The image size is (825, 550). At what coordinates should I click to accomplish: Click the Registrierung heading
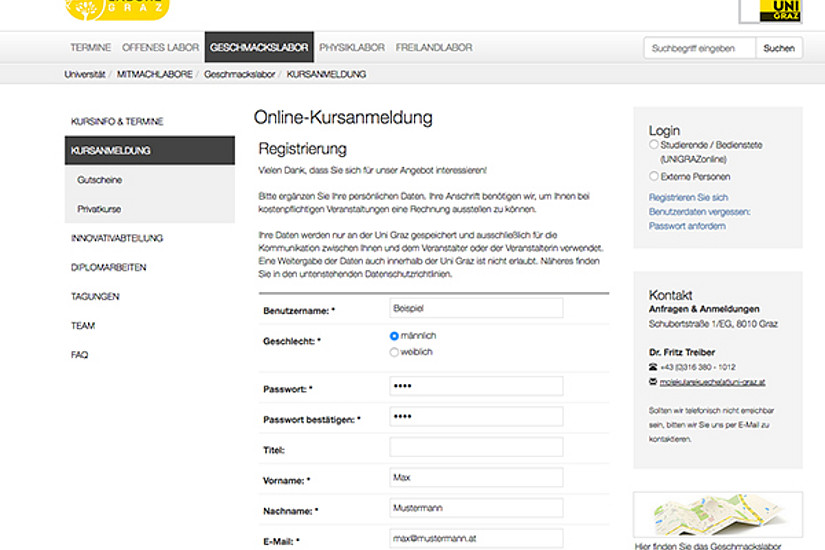coord(303,149)
